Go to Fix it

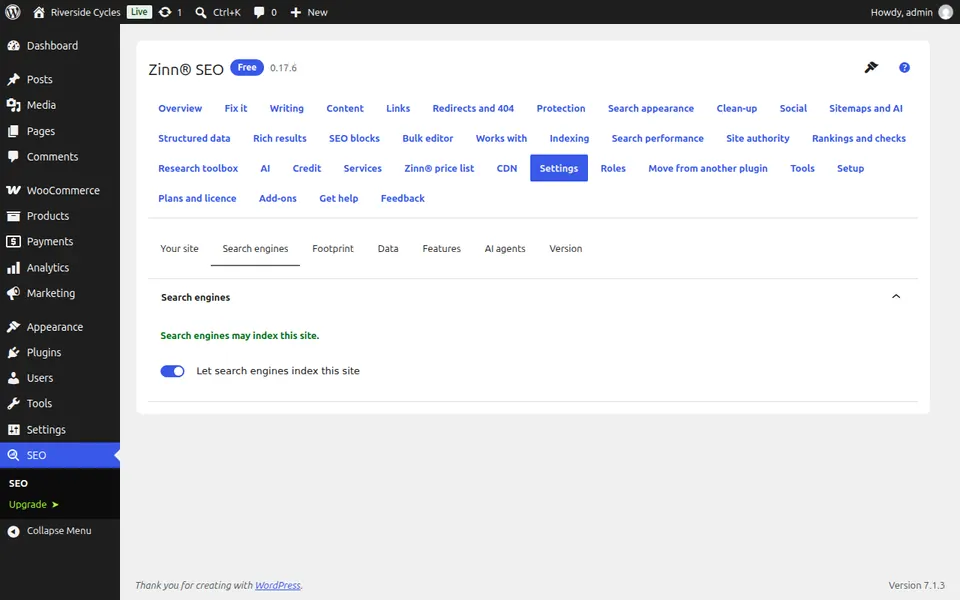tap(236, 108)
